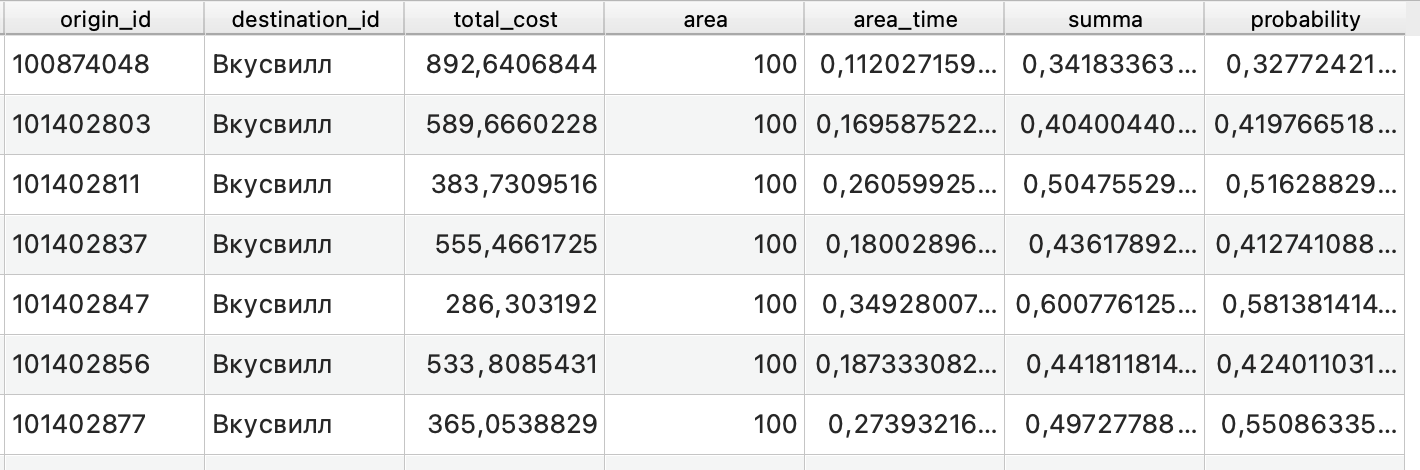Select area_time cell 0,112027159…
This screenshot has height=470, width=1420.
(905, 65)
